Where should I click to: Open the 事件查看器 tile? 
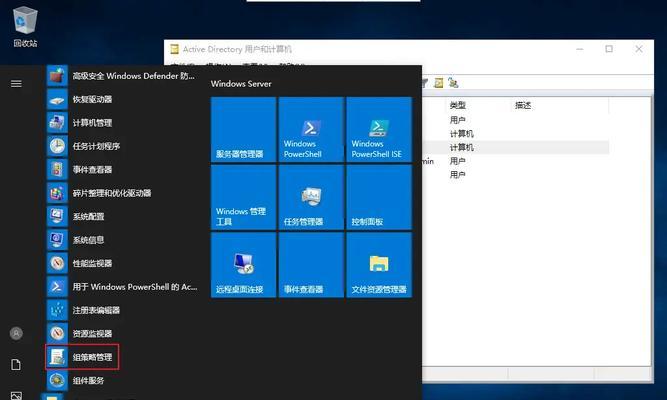point(311,265)
